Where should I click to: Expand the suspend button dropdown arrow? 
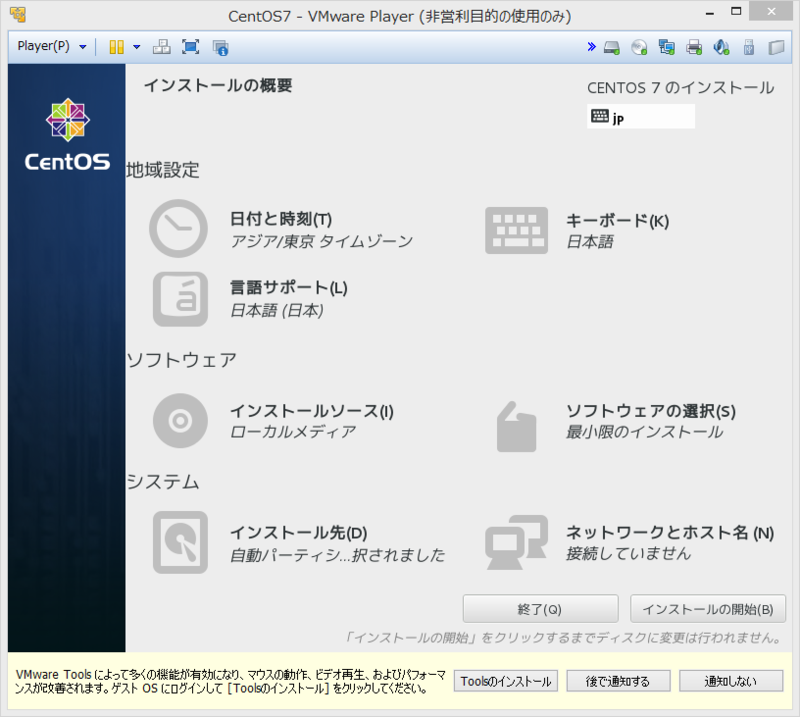(x=135, y=46)
